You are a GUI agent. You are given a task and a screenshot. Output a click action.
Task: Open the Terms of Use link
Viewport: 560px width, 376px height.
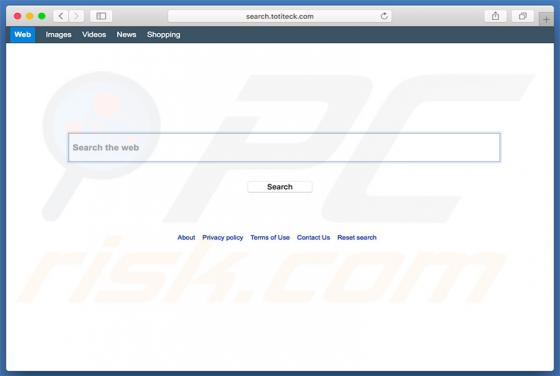pyautogui.click(x=270, y=237)
